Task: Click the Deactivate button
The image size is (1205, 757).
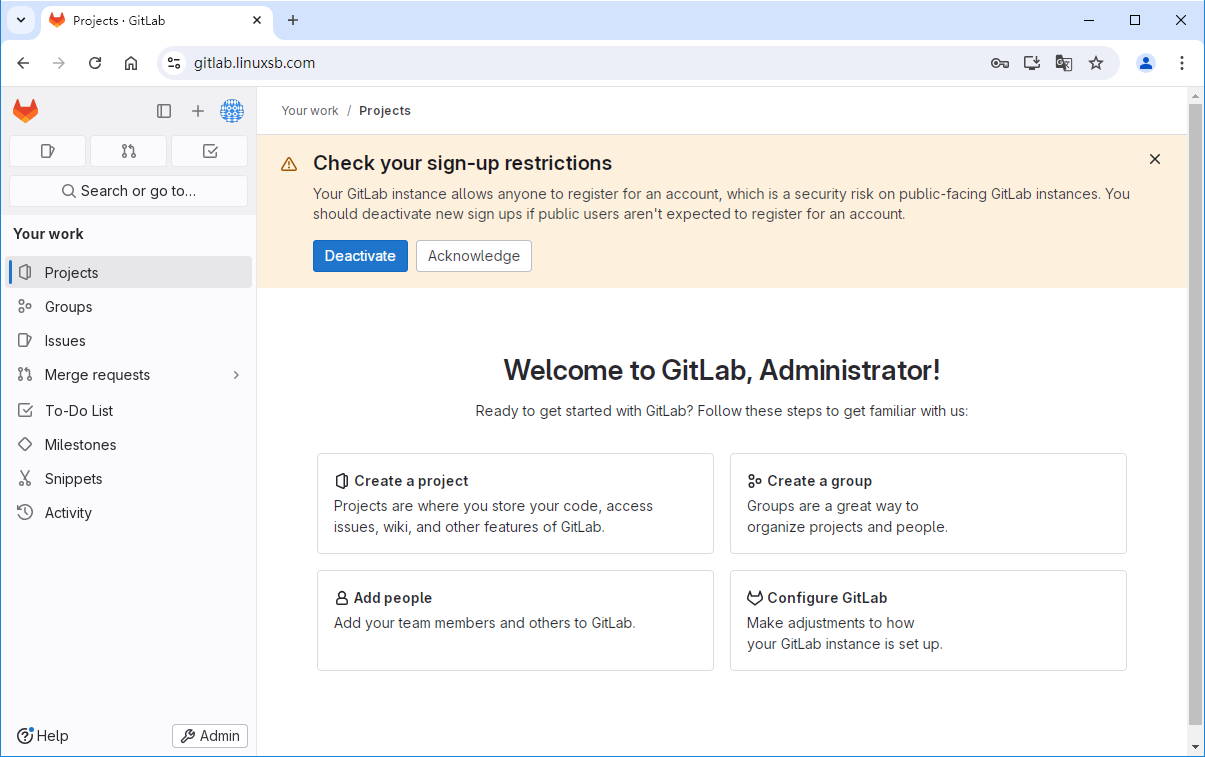Action: (360, 256)
